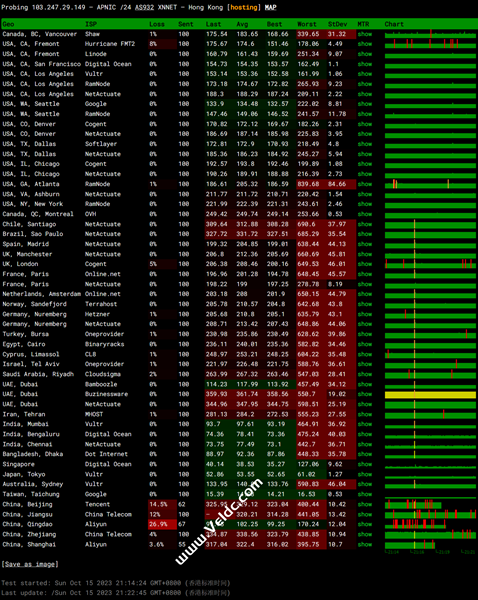
Task: Click the ISP column header
Action: (x=90, y=24)
